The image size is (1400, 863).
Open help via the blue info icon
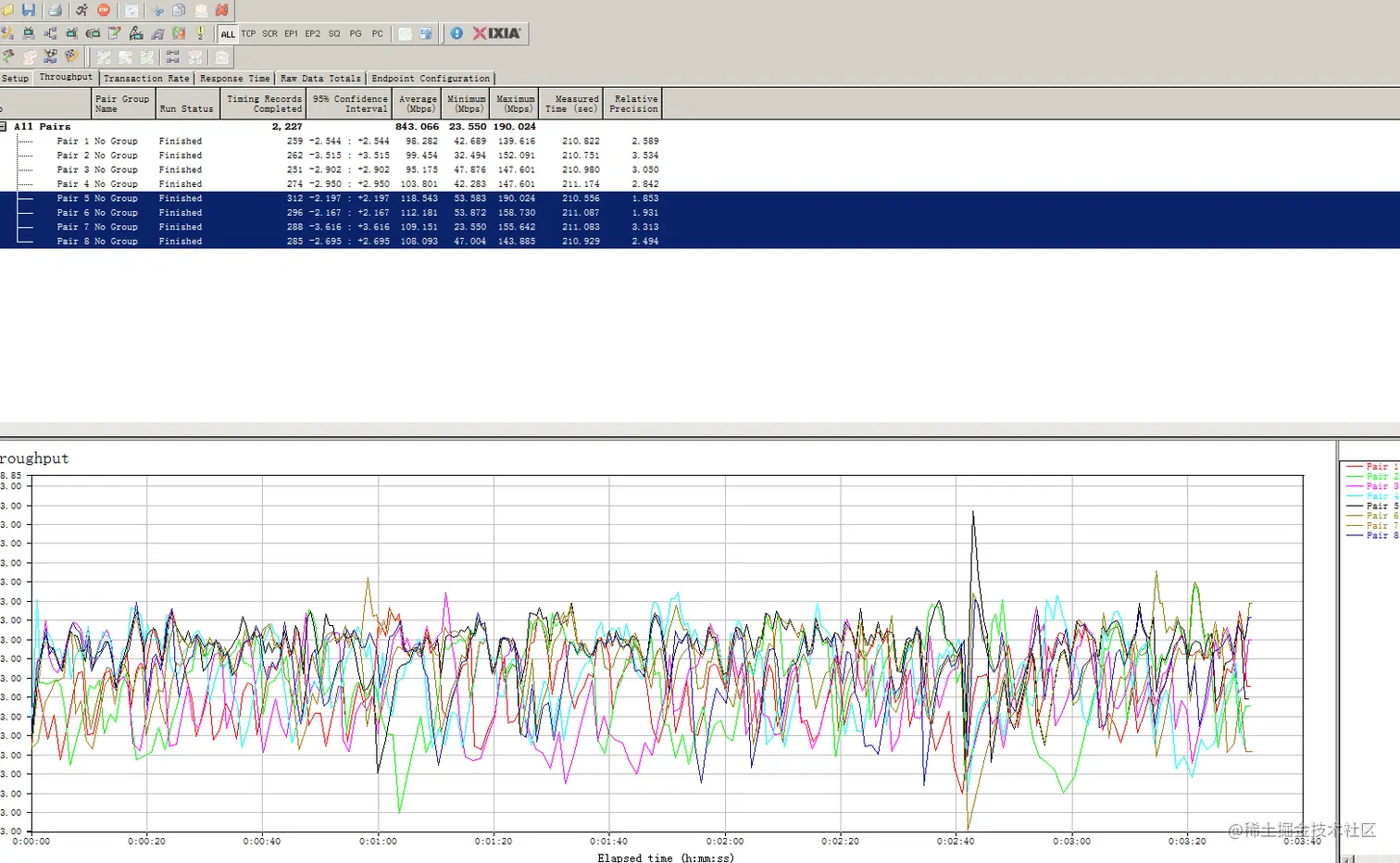click(456, 33)
